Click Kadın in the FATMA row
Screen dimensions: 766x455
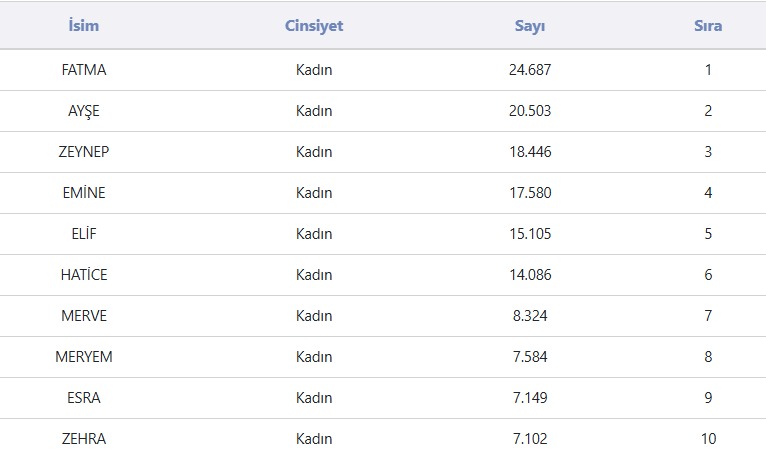pyautogui.click(x=314, y=70)
